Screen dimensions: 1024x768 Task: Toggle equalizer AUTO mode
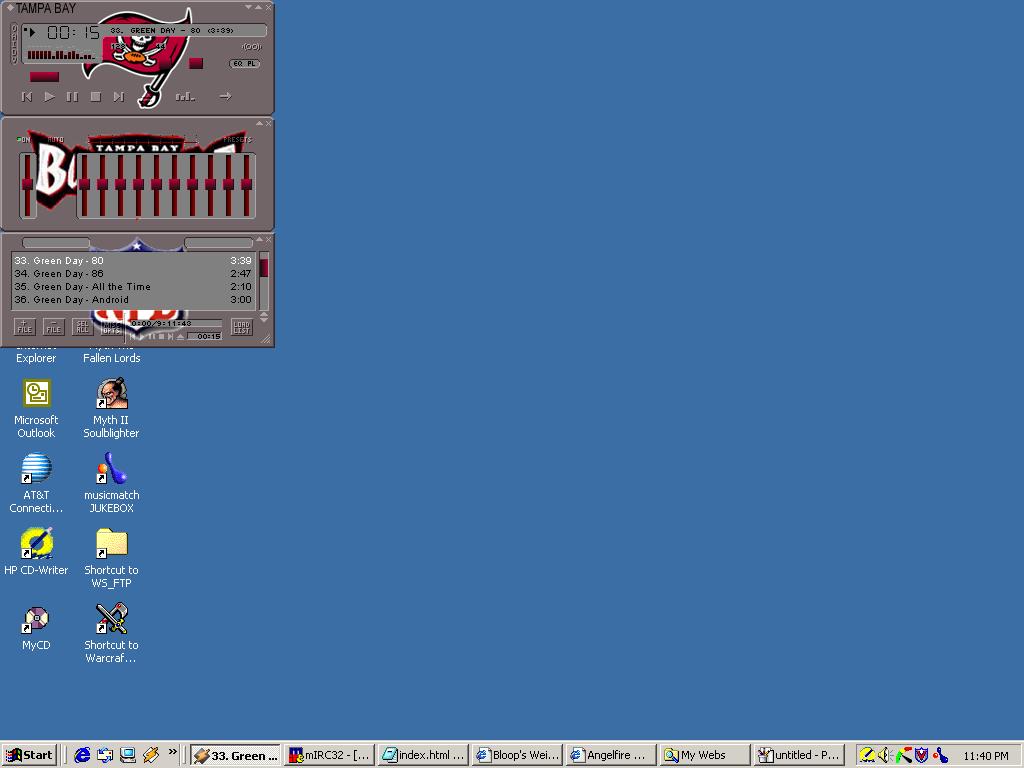[x=56, y=140]
